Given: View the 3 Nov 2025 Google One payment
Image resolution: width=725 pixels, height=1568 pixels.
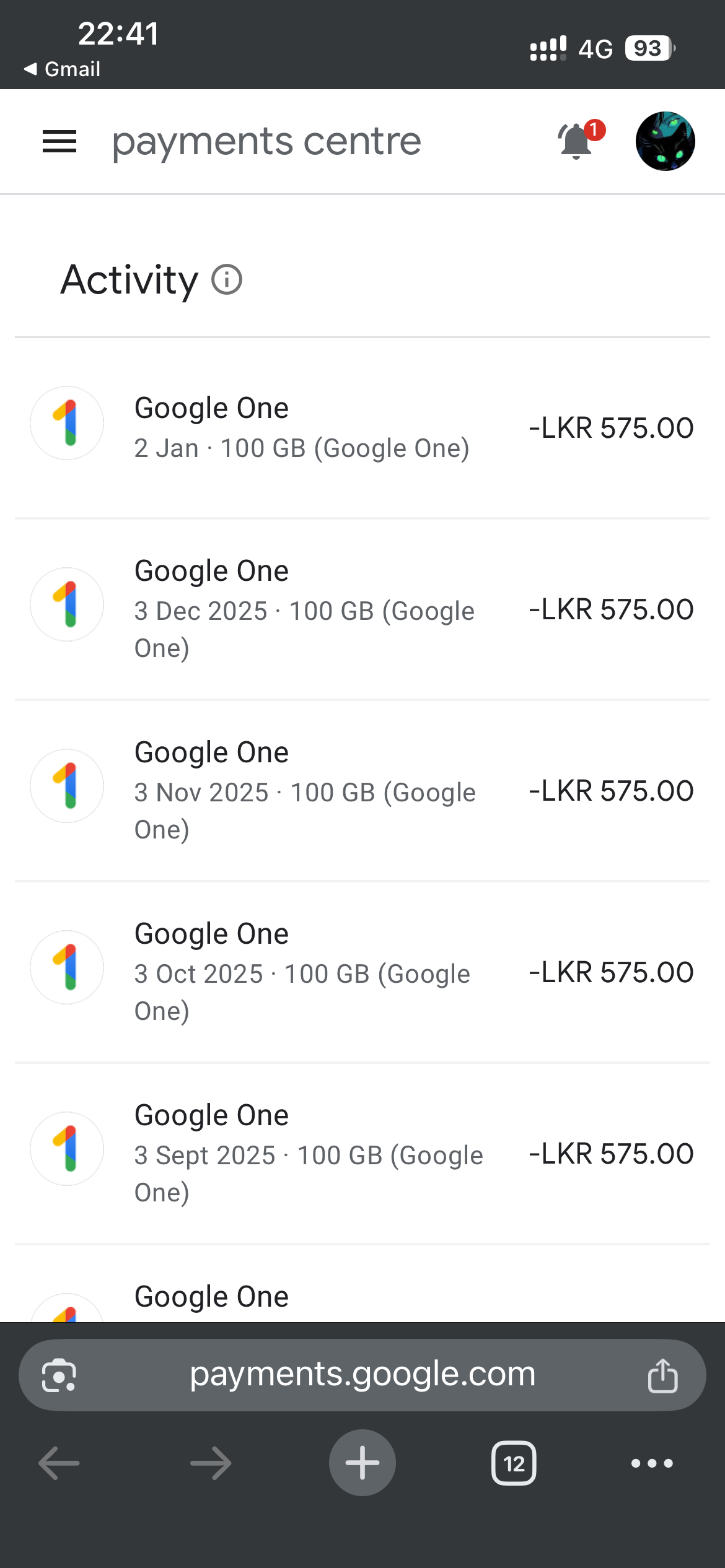Looking at the screenshot, I should (362, 791).
